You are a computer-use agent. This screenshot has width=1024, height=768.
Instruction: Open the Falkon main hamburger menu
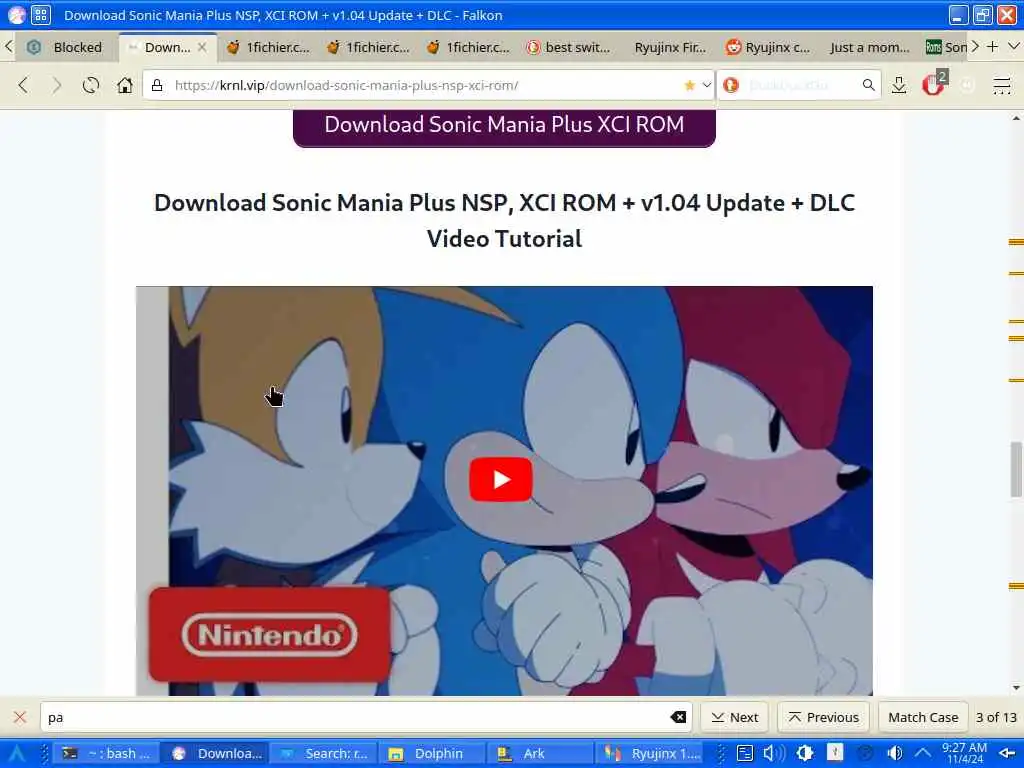point(1001,85)
